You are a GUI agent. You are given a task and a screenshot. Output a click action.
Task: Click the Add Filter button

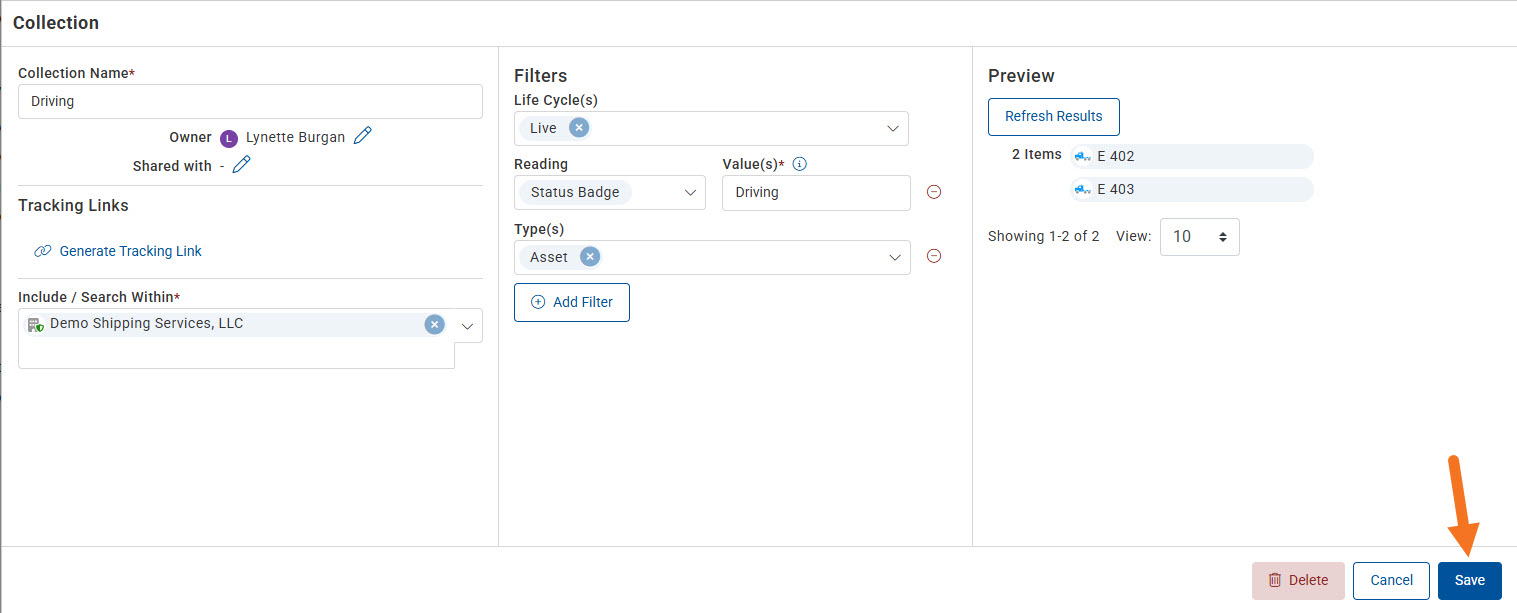[572, 302]
